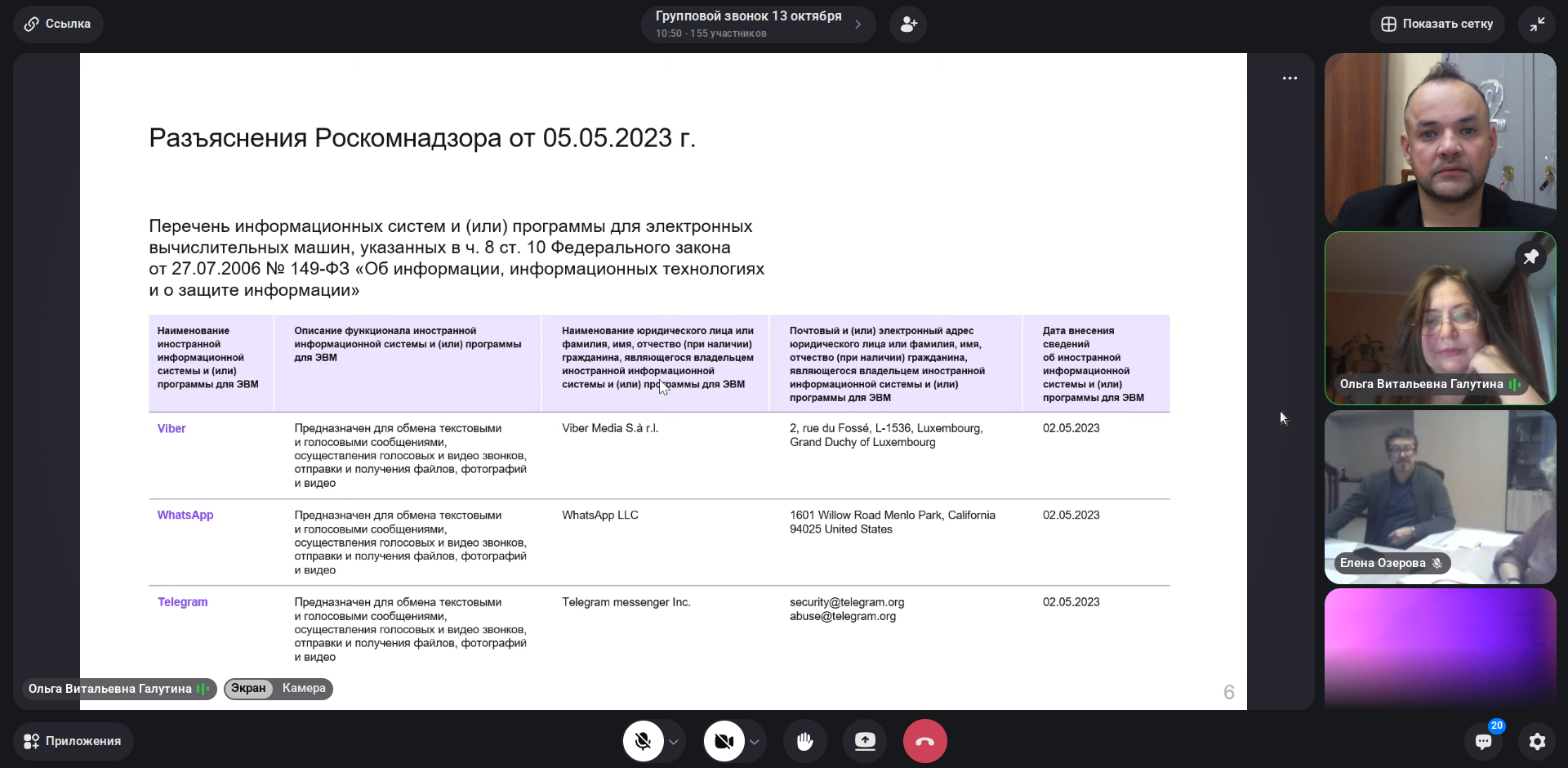Open the three-dots menu on shared screen
Screen dimensions: 1568x768
[x=1290, y=78]
